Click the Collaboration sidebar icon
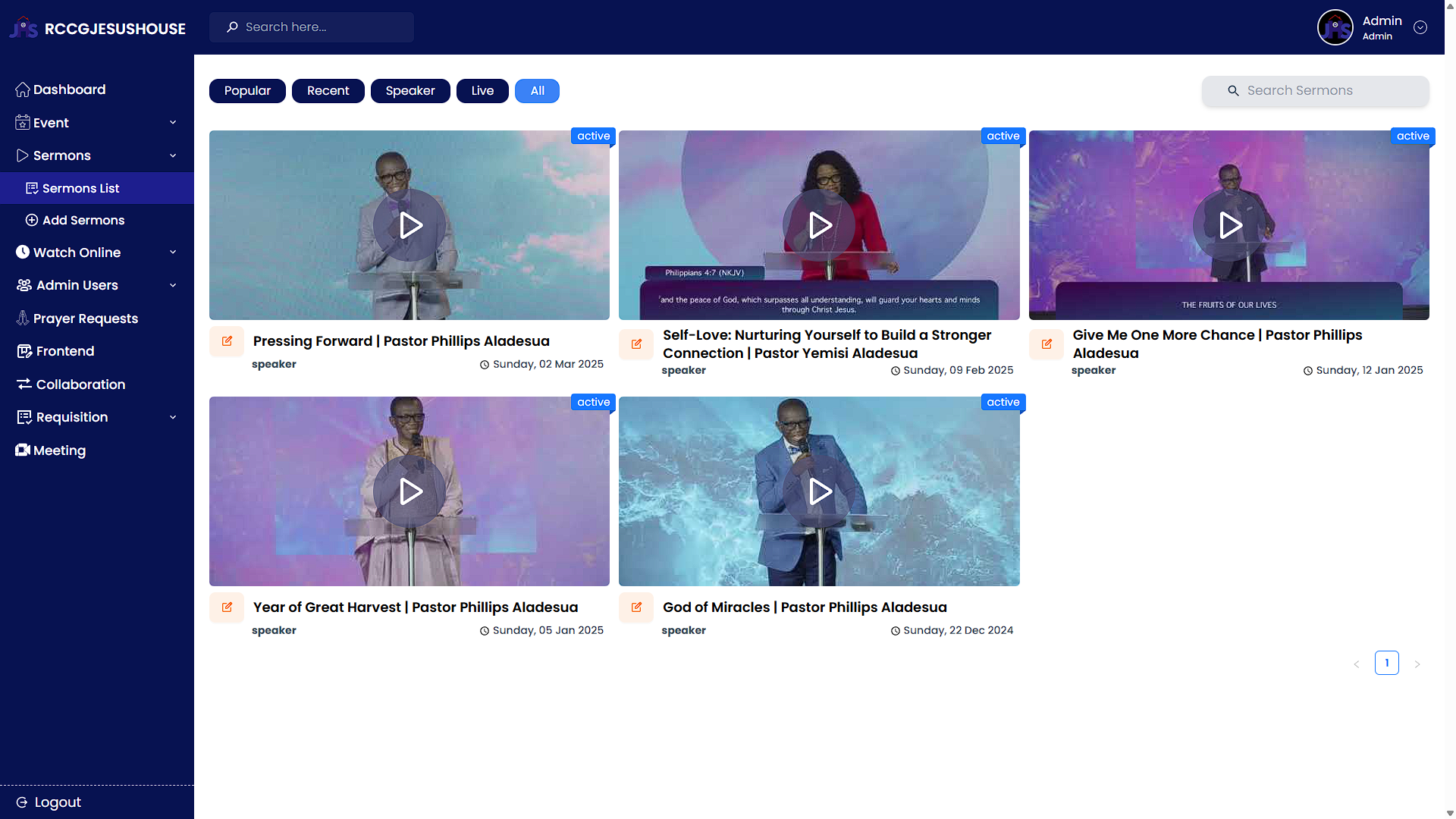This screenshot has height=819, width=1456. [x=23, y=384]
